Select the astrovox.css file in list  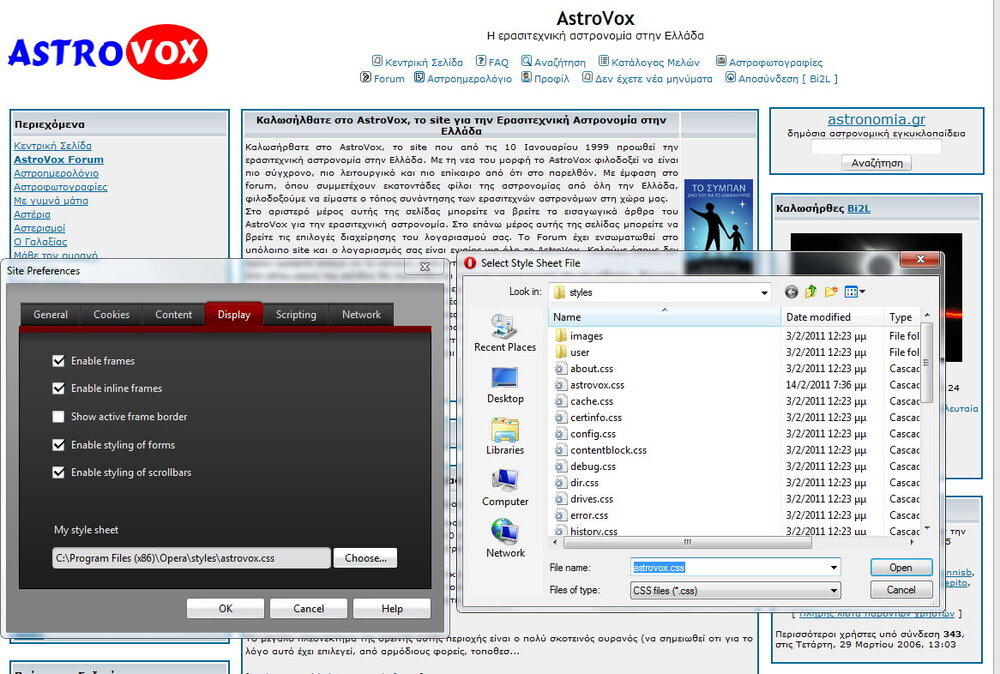[597, 384]
